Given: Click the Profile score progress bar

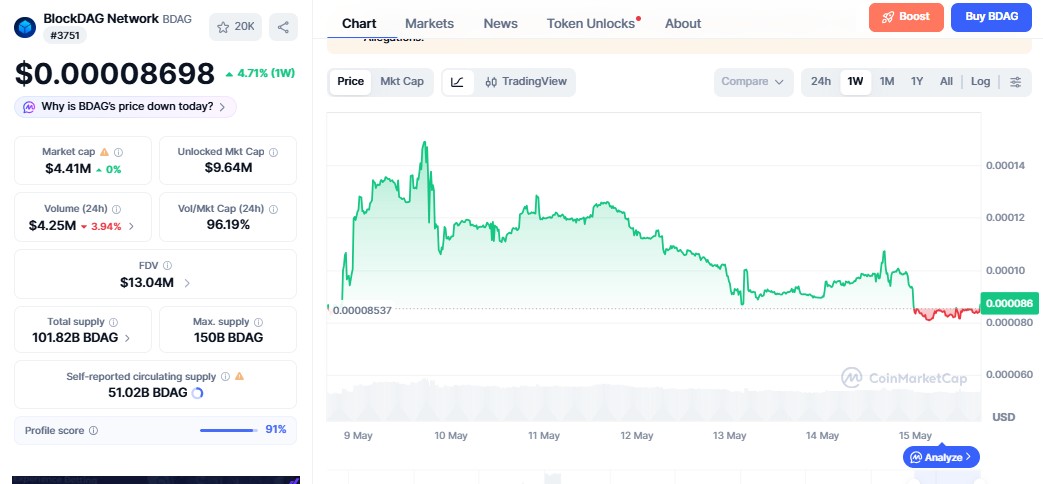Looking at the screenshot, I should tap(229, 430).
